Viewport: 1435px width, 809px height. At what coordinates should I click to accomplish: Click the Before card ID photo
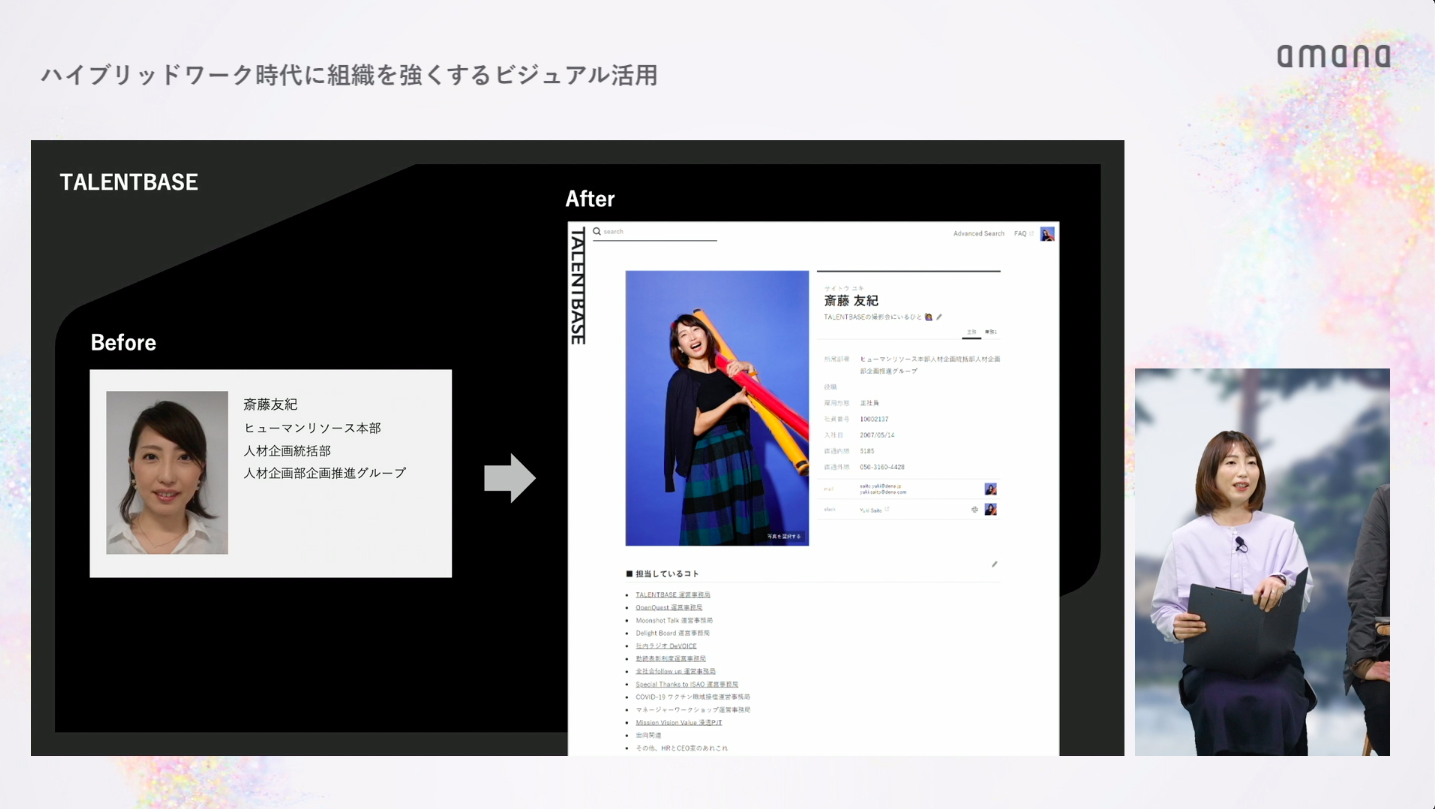[167, 472]
